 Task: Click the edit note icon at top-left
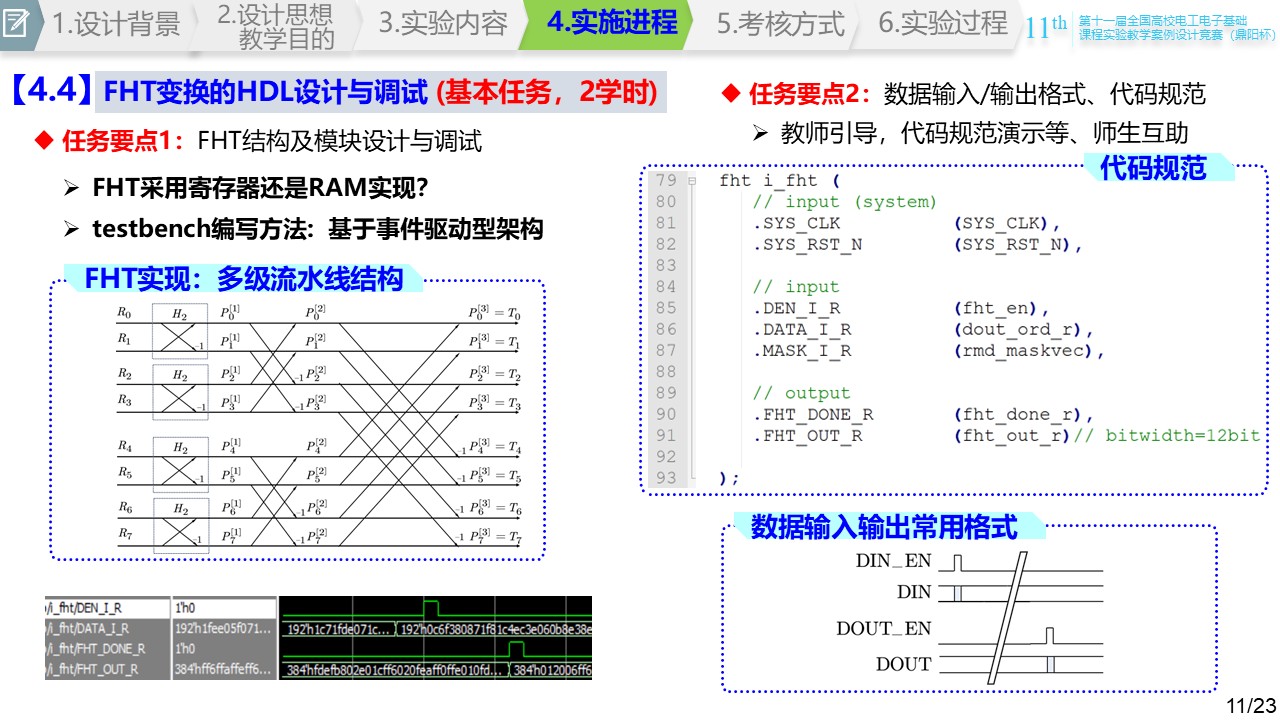pos(18,22)
